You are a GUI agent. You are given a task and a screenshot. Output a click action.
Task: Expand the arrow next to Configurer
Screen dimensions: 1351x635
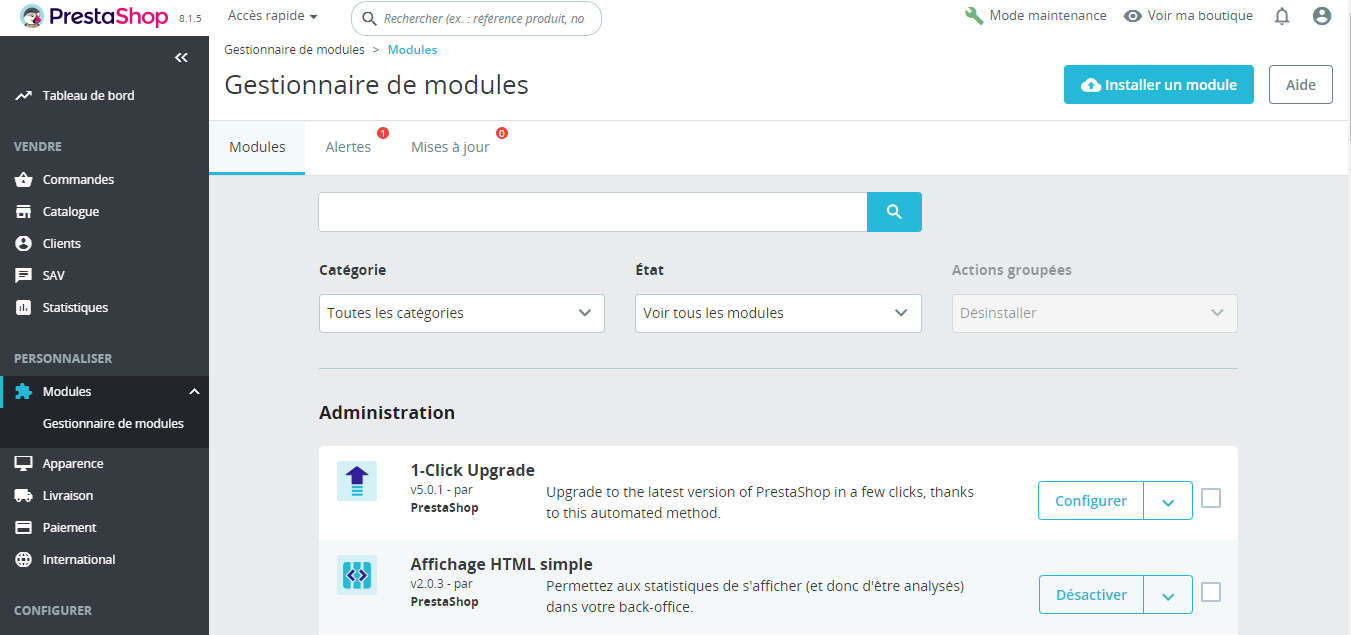[1168, 501]
